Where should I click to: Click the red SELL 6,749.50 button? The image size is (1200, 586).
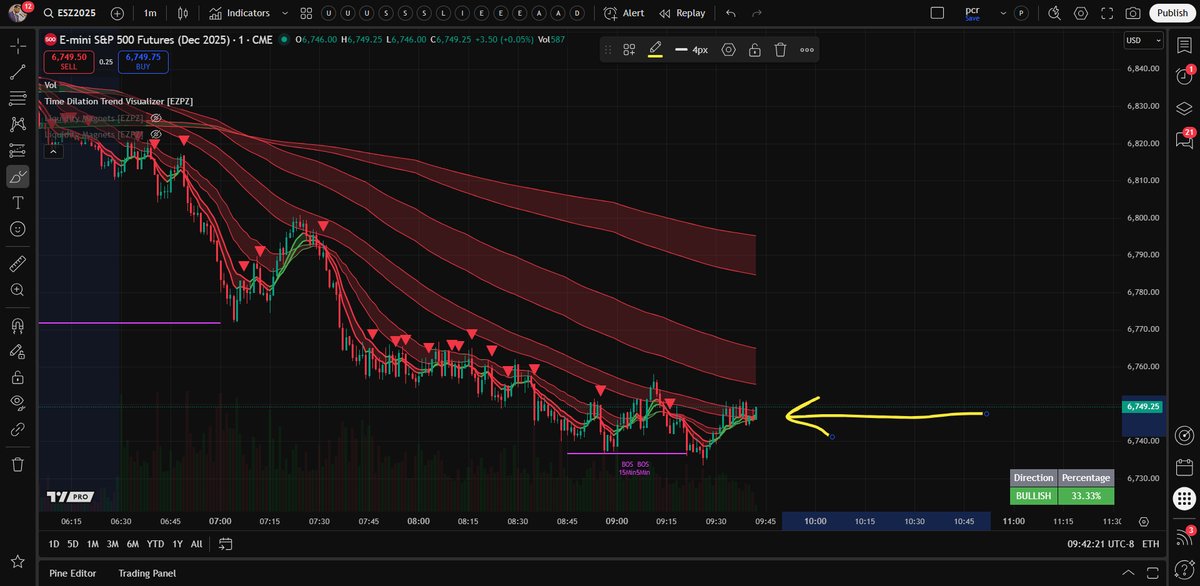click(x=69, y=62)
